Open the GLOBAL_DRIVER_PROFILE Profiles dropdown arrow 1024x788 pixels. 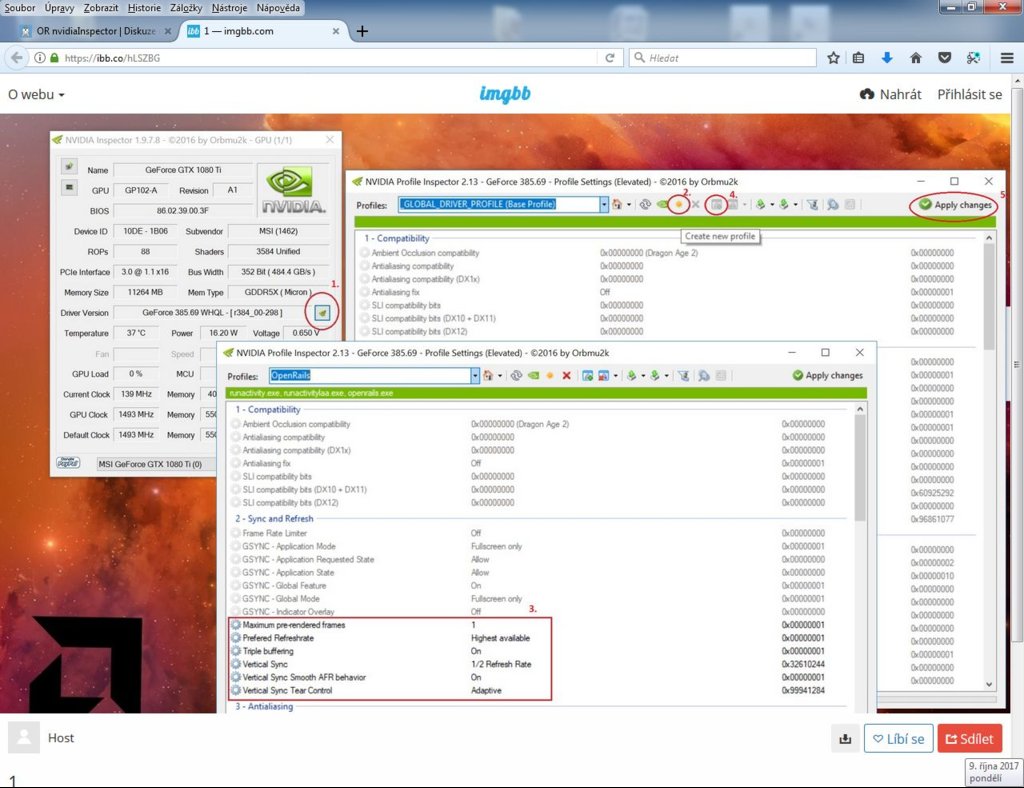click(x=604, y=204)
